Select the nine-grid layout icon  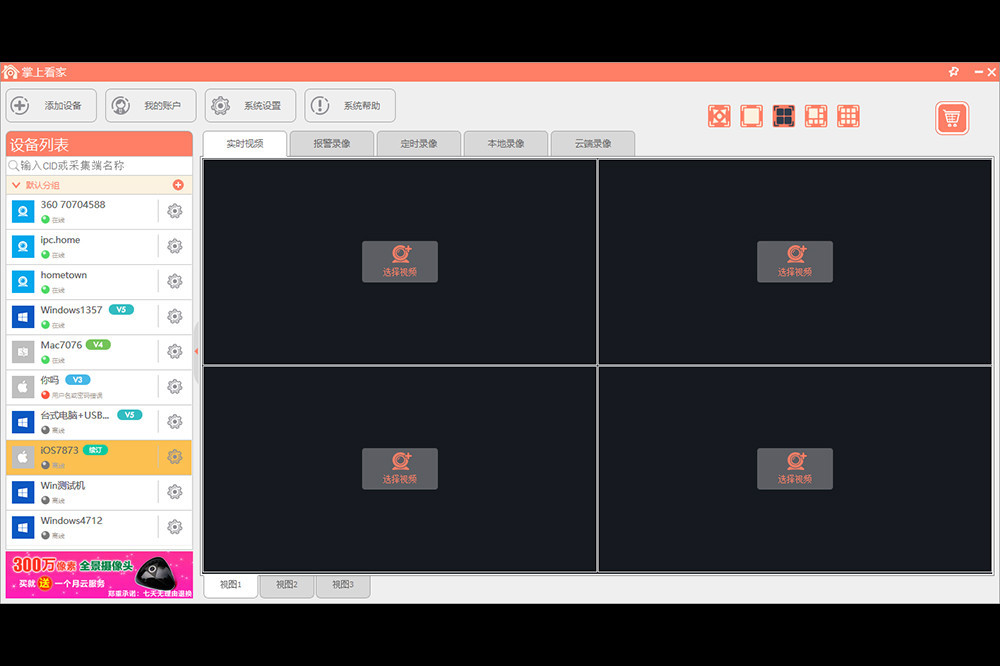tap(848, 116)
